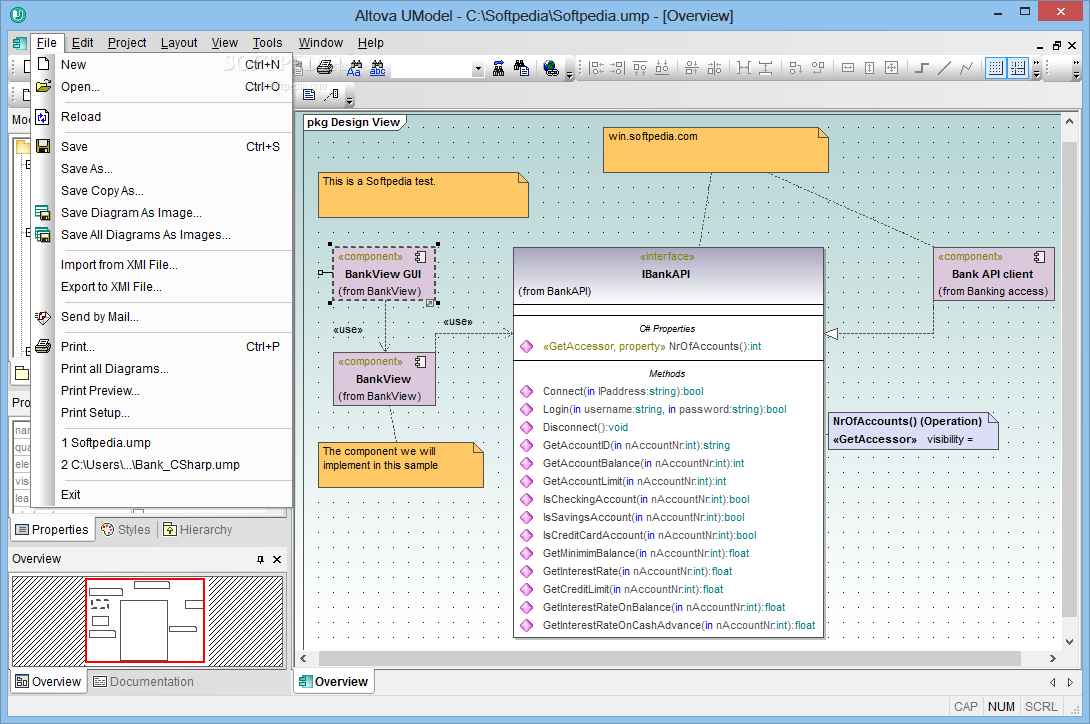Image resolution: width=1090 pixels, height=724 pixels.
Task: Click the note document icon in second toolbar row
Action: [x=309, y=94]
